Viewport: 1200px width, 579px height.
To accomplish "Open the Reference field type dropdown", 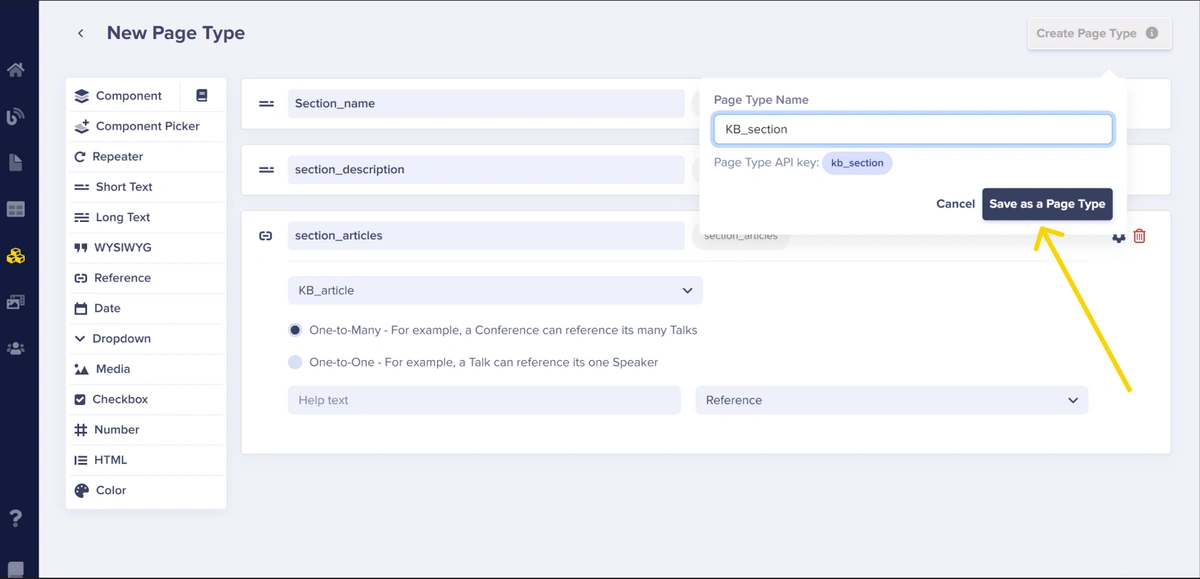I will coord(891,400).
